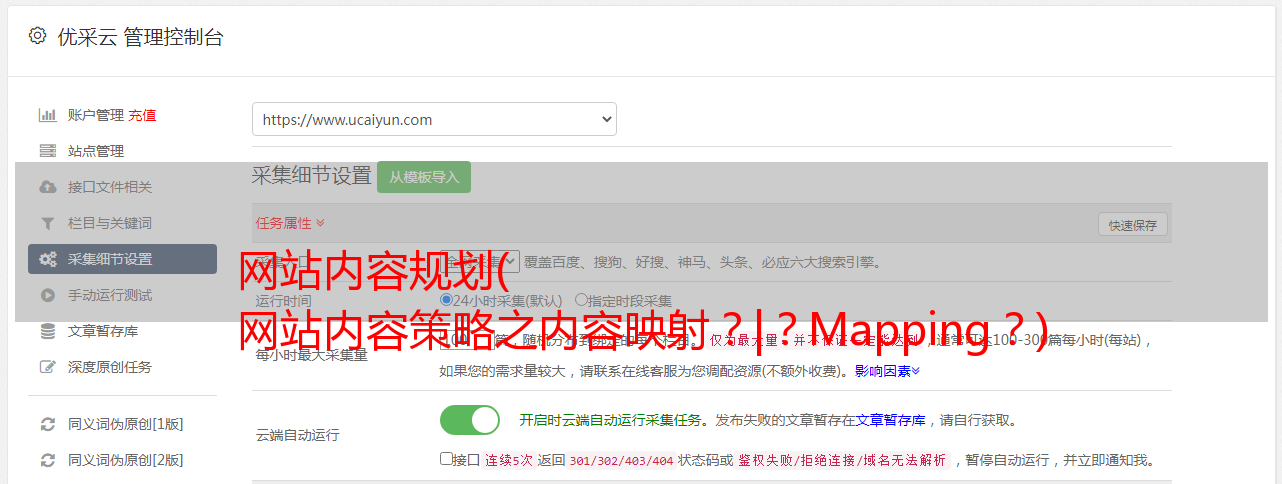
Task: Click the gears icon beside 采集细节设置
Action: click(47, 259)
